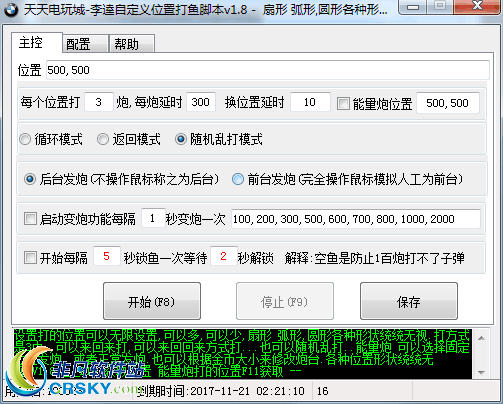Click the BMW logo icon in the title bar

click(11, 9)
